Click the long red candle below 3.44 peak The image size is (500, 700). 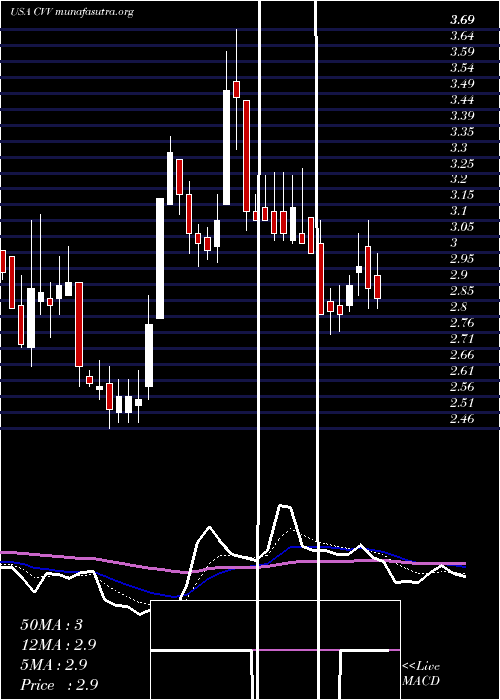click(x=246, y=156)
